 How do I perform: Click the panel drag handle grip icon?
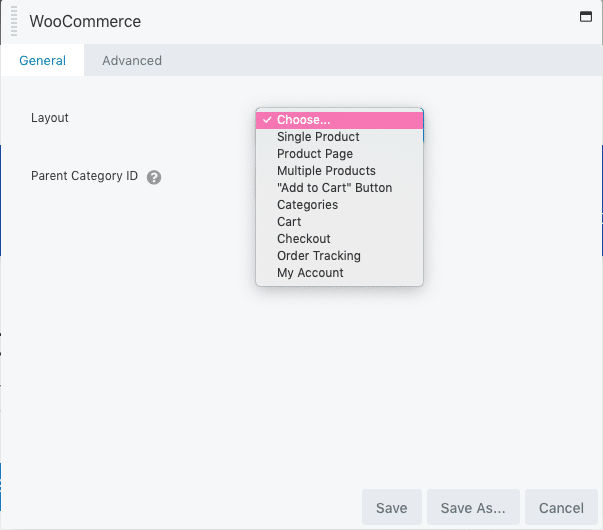point(14,21)
